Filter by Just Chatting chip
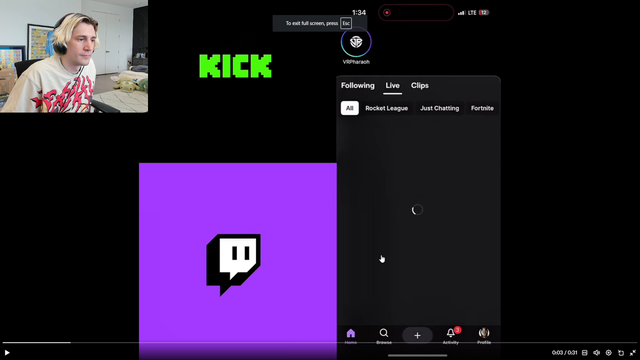 tap(440, 108)
